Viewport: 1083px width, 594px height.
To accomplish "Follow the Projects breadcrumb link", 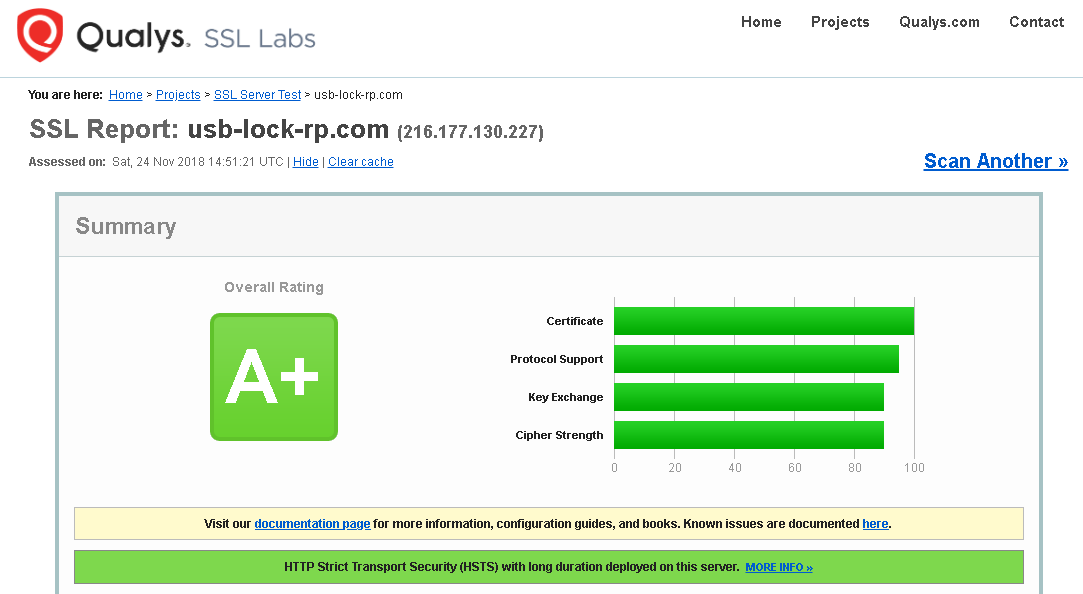I will 178,95.
